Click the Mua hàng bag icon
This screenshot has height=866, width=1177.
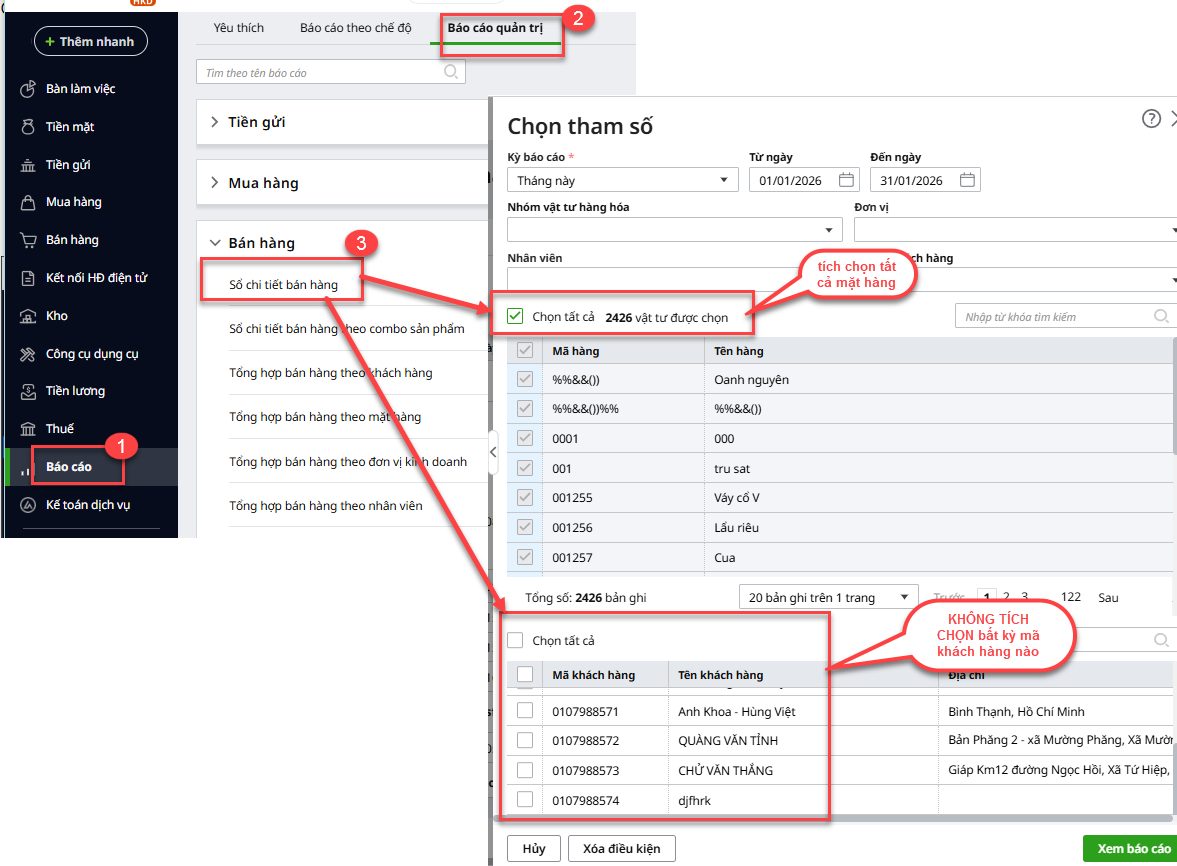click(x=28, y=202)
